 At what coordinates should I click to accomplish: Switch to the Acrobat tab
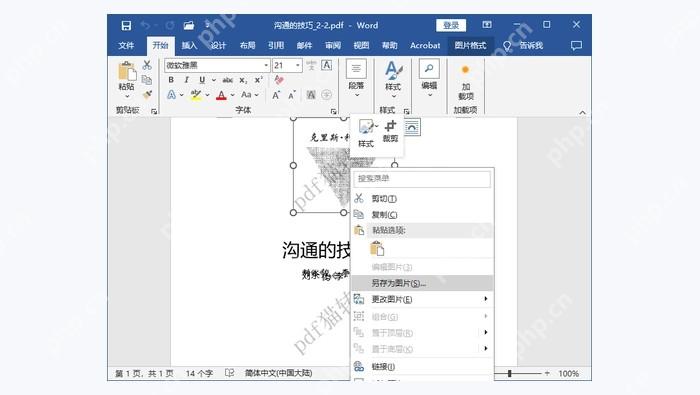click(x=425, y=46)
